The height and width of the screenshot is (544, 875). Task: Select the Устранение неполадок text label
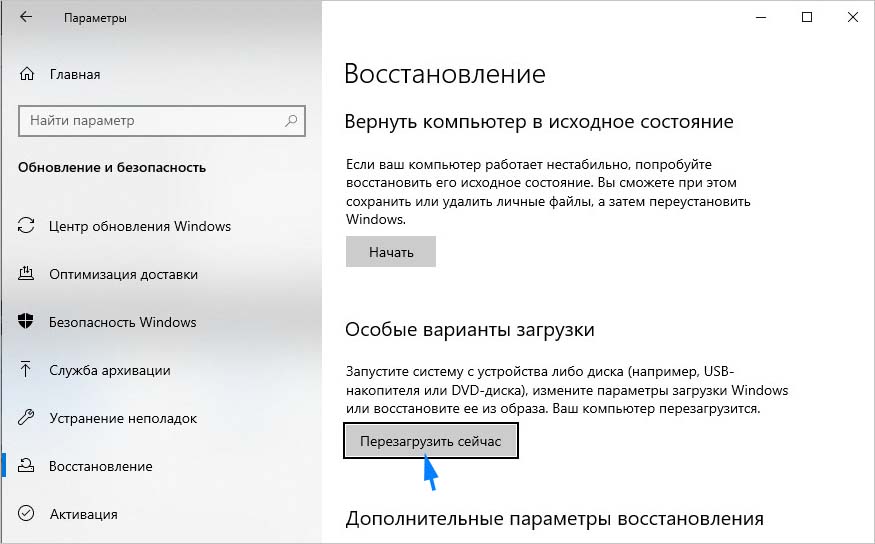(x=123, y=418)
